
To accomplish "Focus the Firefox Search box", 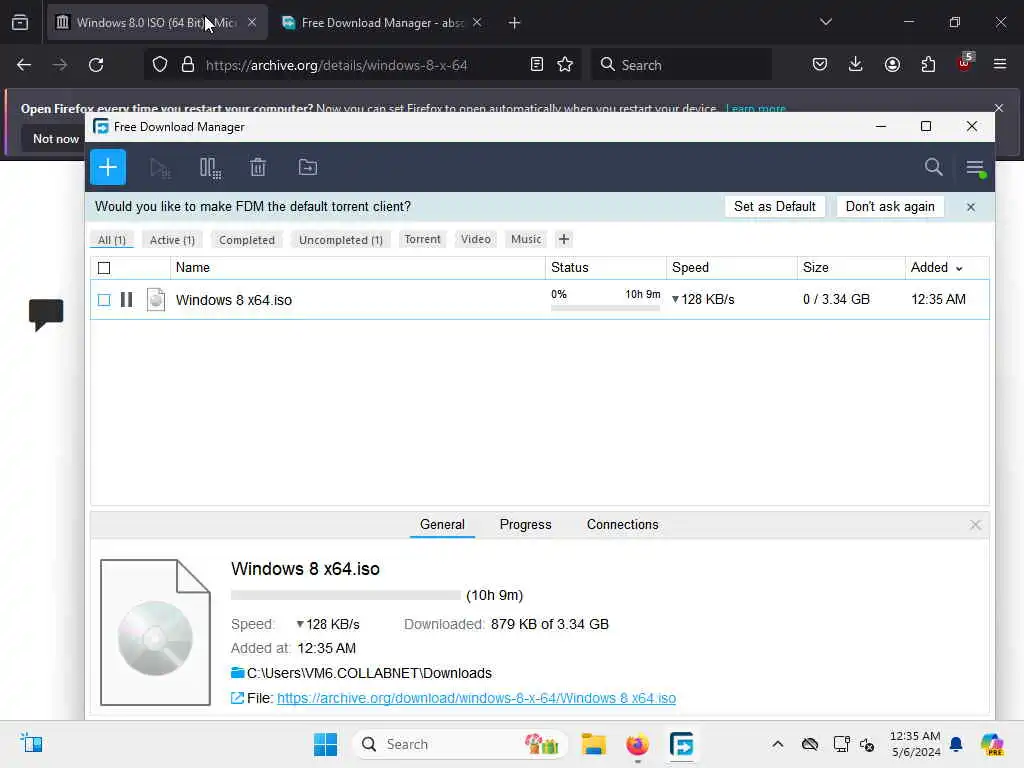I will 682,65.
